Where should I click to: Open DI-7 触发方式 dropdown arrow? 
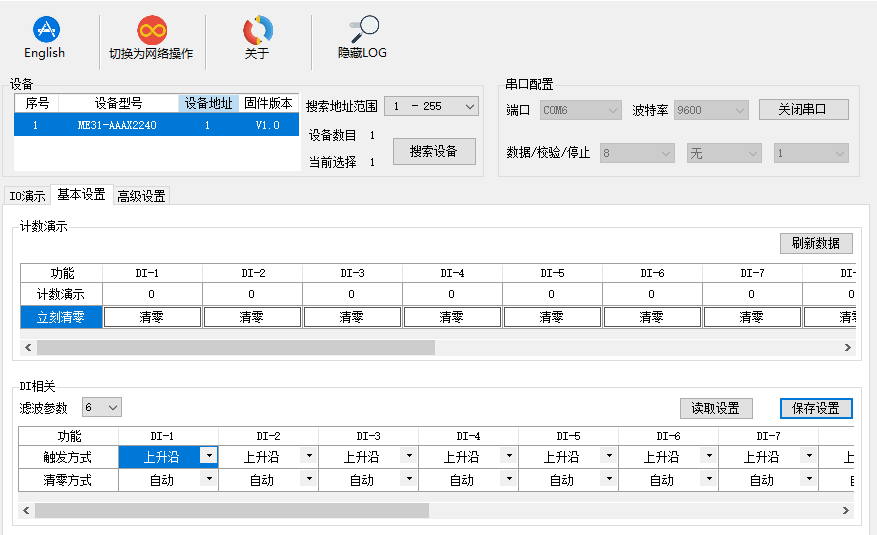[809, 456]
